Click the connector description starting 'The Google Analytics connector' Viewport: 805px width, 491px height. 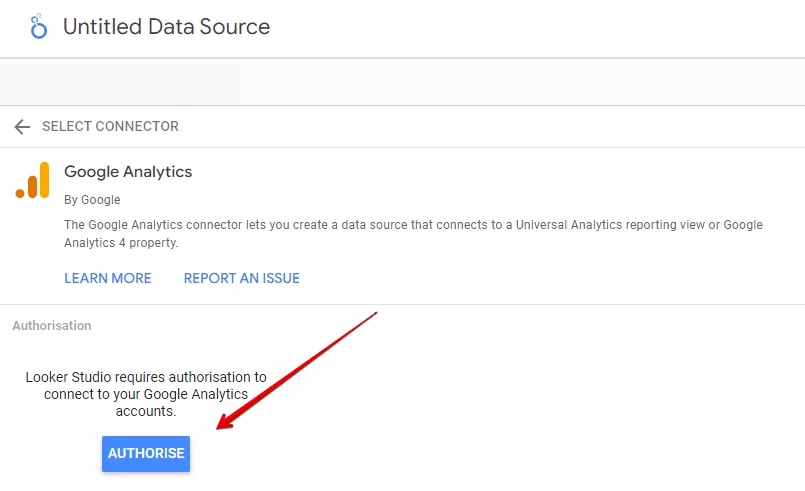click(413, 234)
